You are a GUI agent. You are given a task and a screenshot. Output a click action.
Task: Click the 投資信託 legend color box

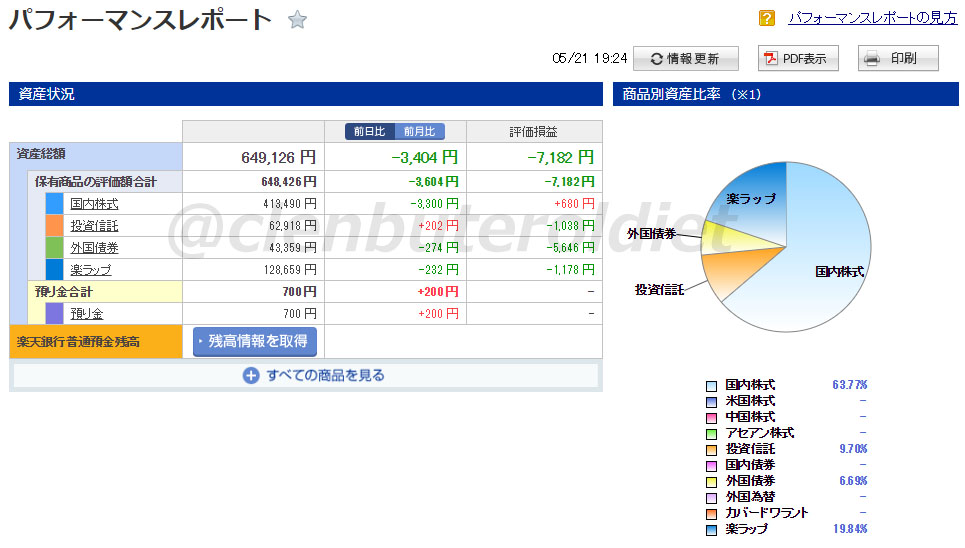tap(711, 450)
